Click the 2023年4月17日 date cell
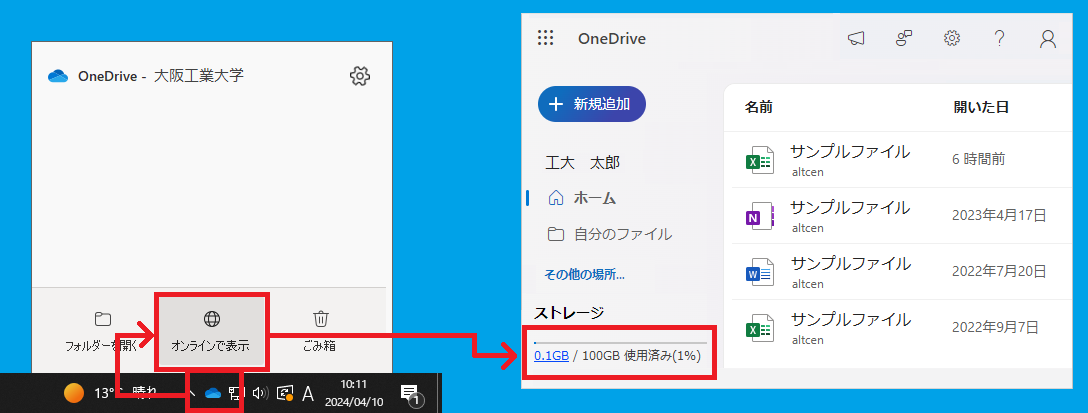 (998, 215)
